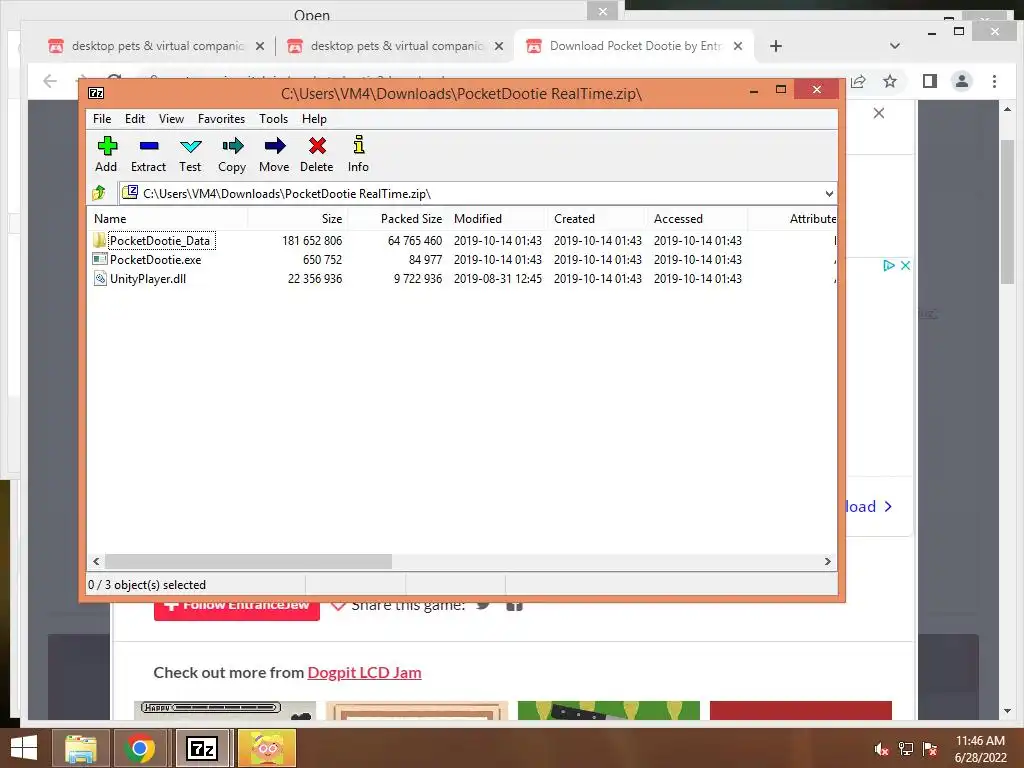Select the PocketDootie_Data folder icon
The width and height of the screenshot is (1024, 768).
coord(99,240)
